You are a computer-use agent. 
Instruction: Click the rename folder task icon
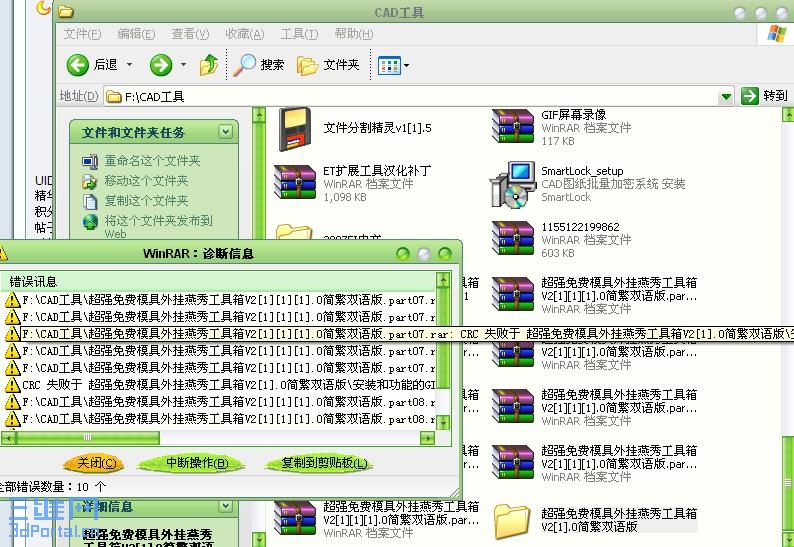(90, 162)
